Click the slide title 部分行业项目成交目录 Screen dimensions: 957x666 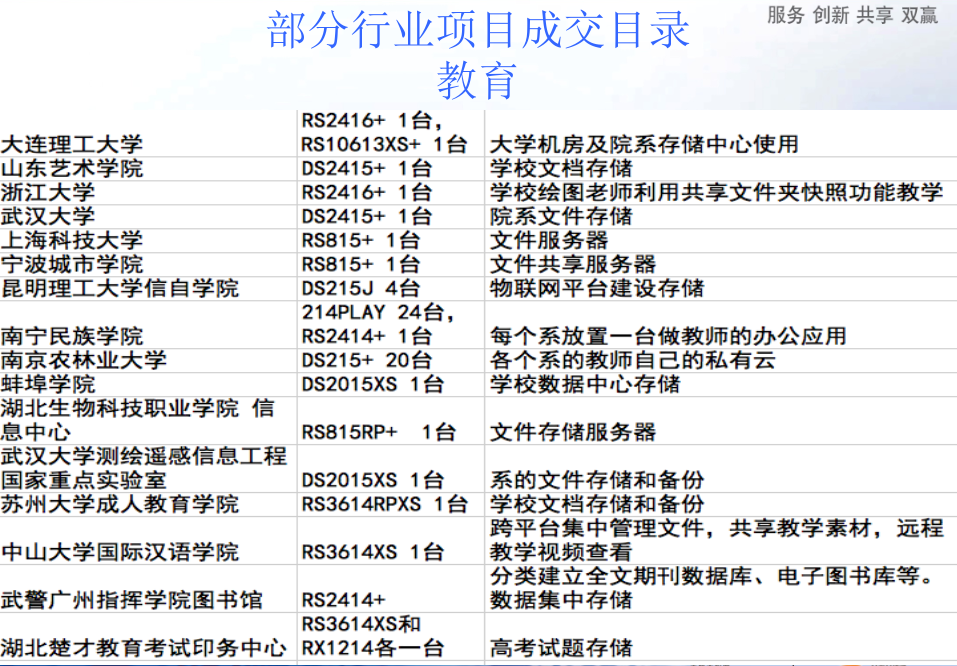pos(478,31)
